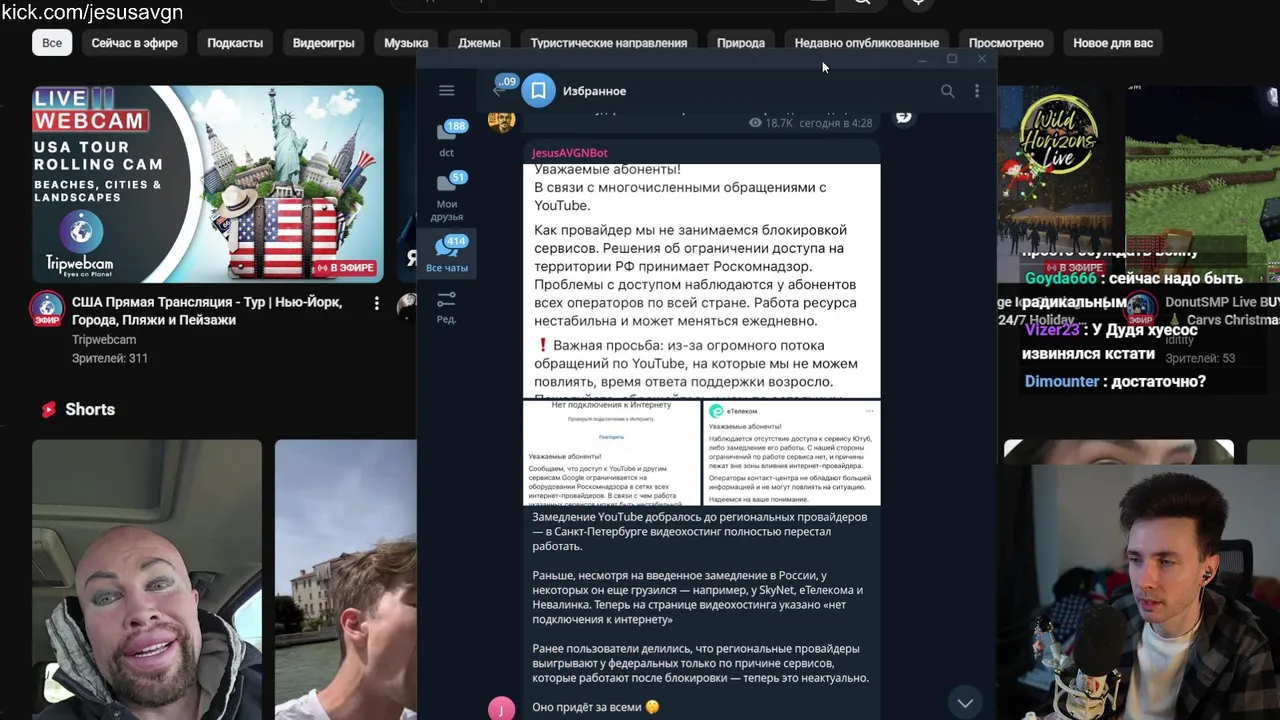Open the USA Tour Rolling Cam thumbnail
The width and height of the screenshot is (1280, 720).
coord(208,184)
